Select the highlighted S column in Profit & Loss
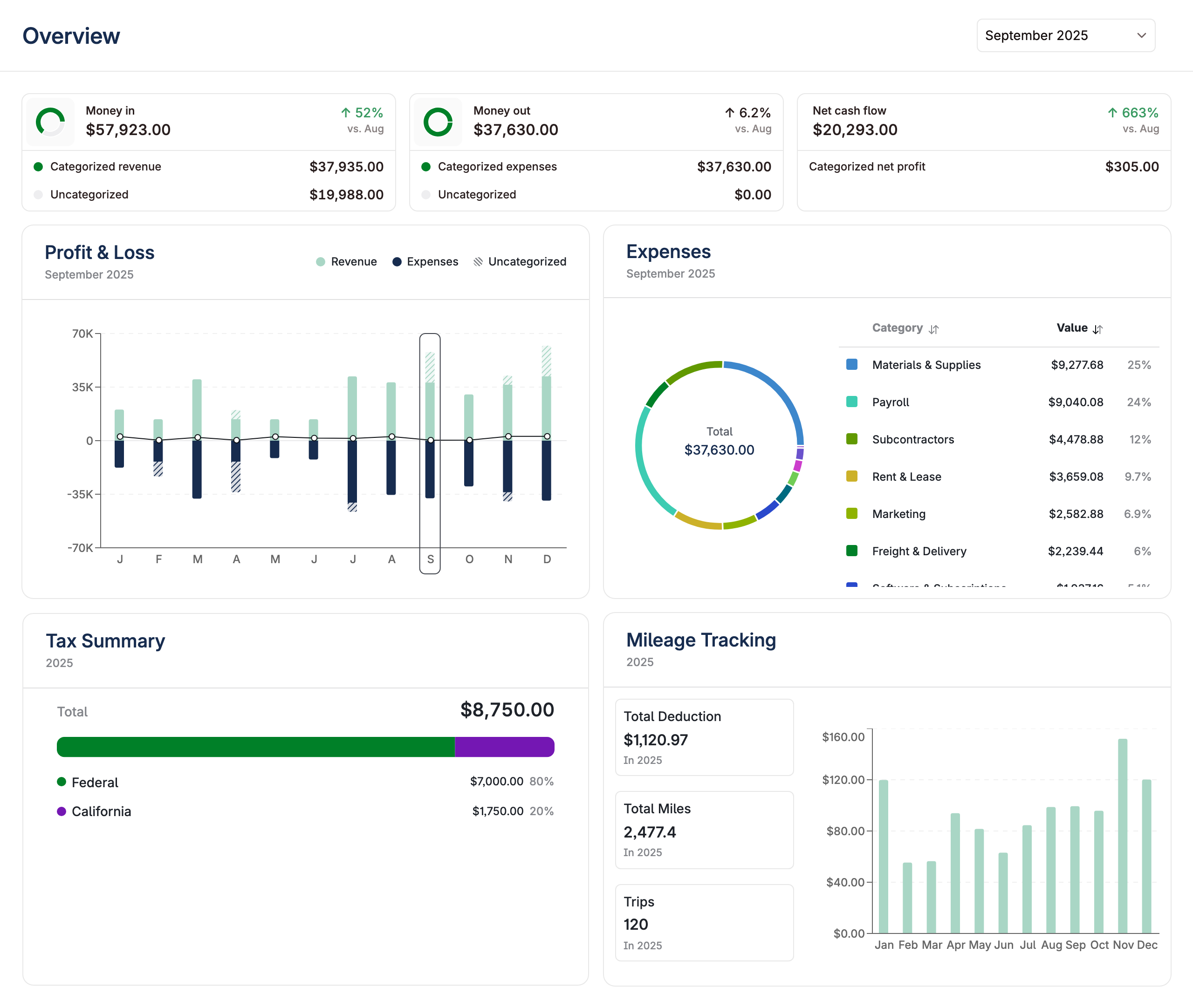Image resolution: width=1193 pixels, height=1008 pixels. pyautogui.click(x=430, y=454)
